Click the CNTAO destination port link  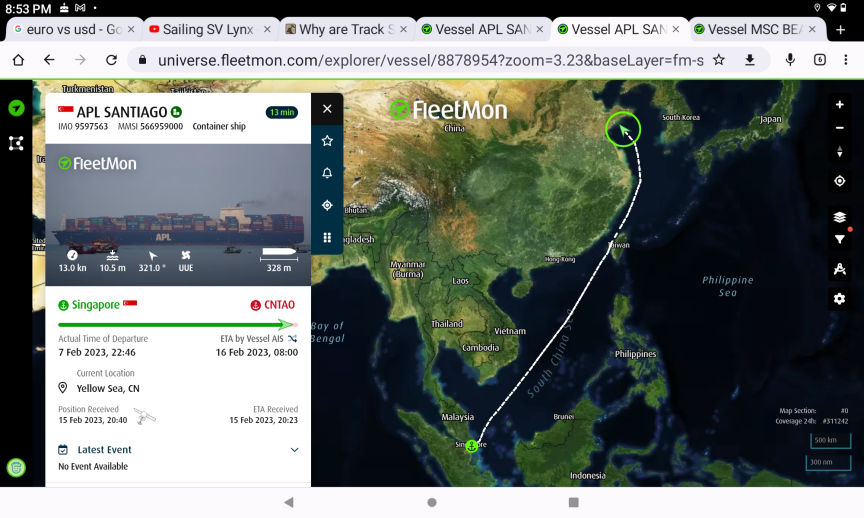(278, 305)
